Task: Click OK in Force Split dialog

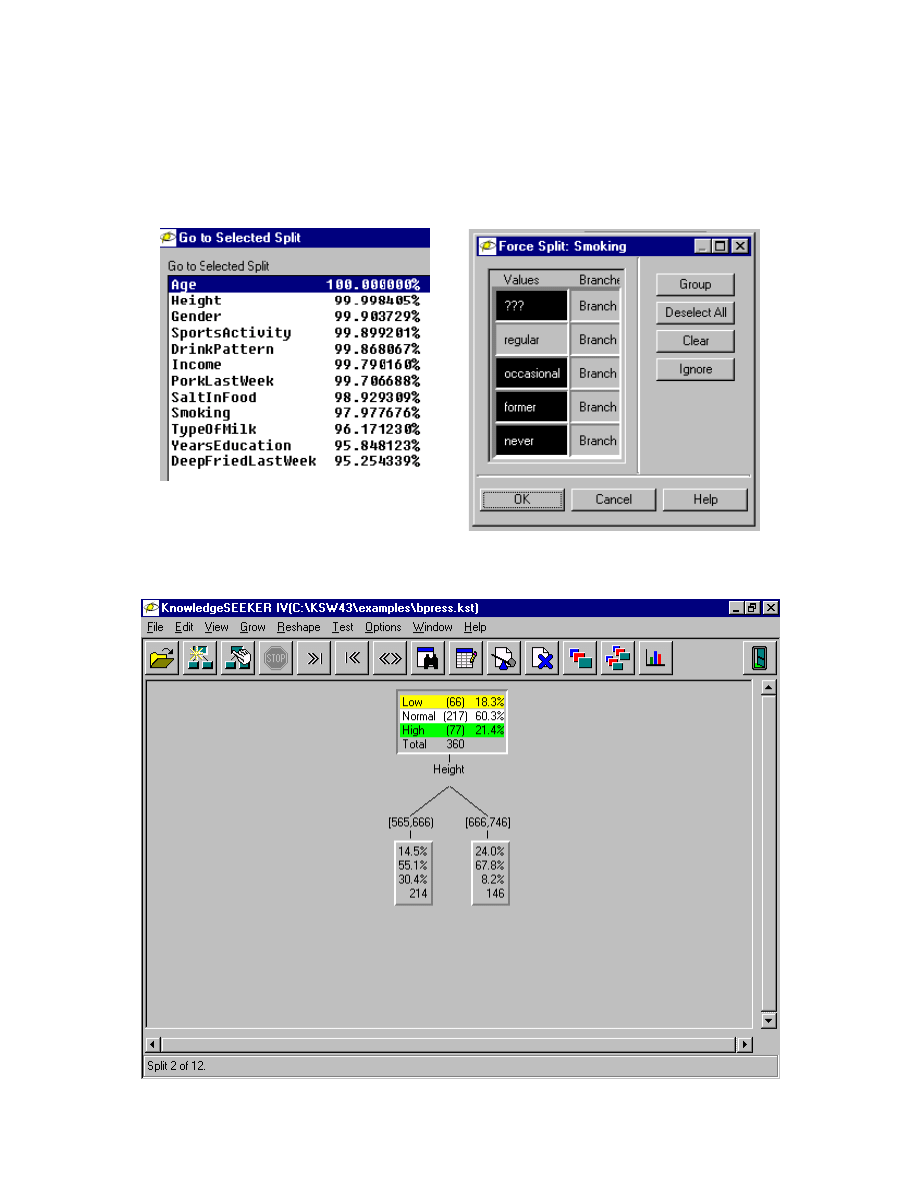Action: 522,499
